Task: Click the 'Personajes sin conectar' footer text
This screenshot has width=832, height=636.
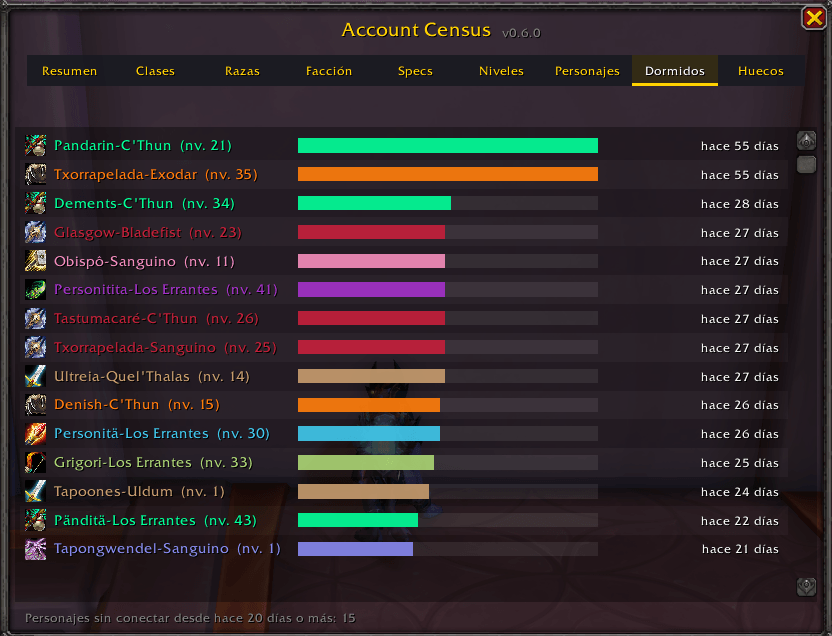Action: pyautogui.click(x=190, y=618)
